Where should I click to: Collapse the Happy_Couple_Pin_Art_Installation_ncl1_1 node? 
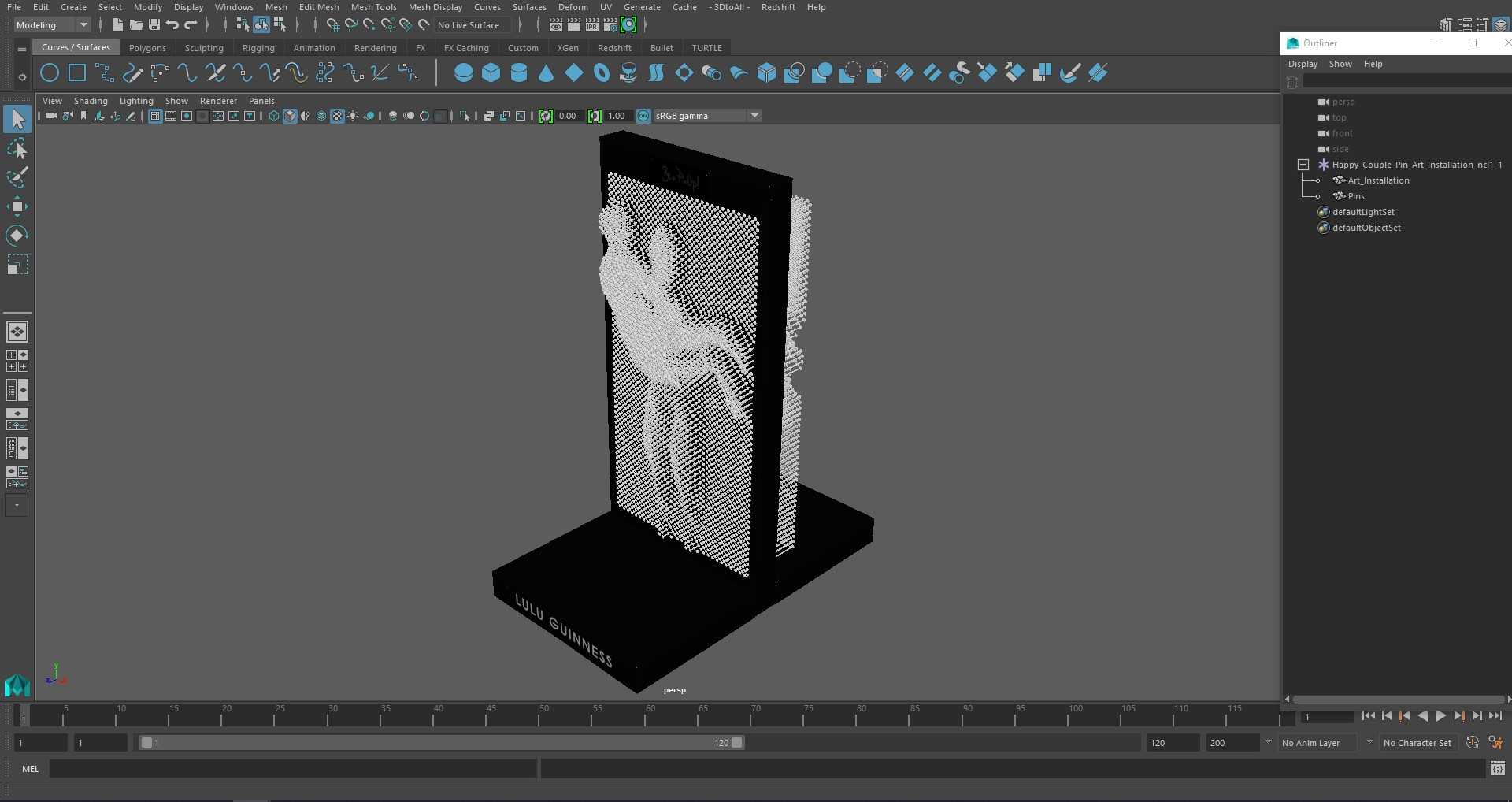[x=1303, y=165]
